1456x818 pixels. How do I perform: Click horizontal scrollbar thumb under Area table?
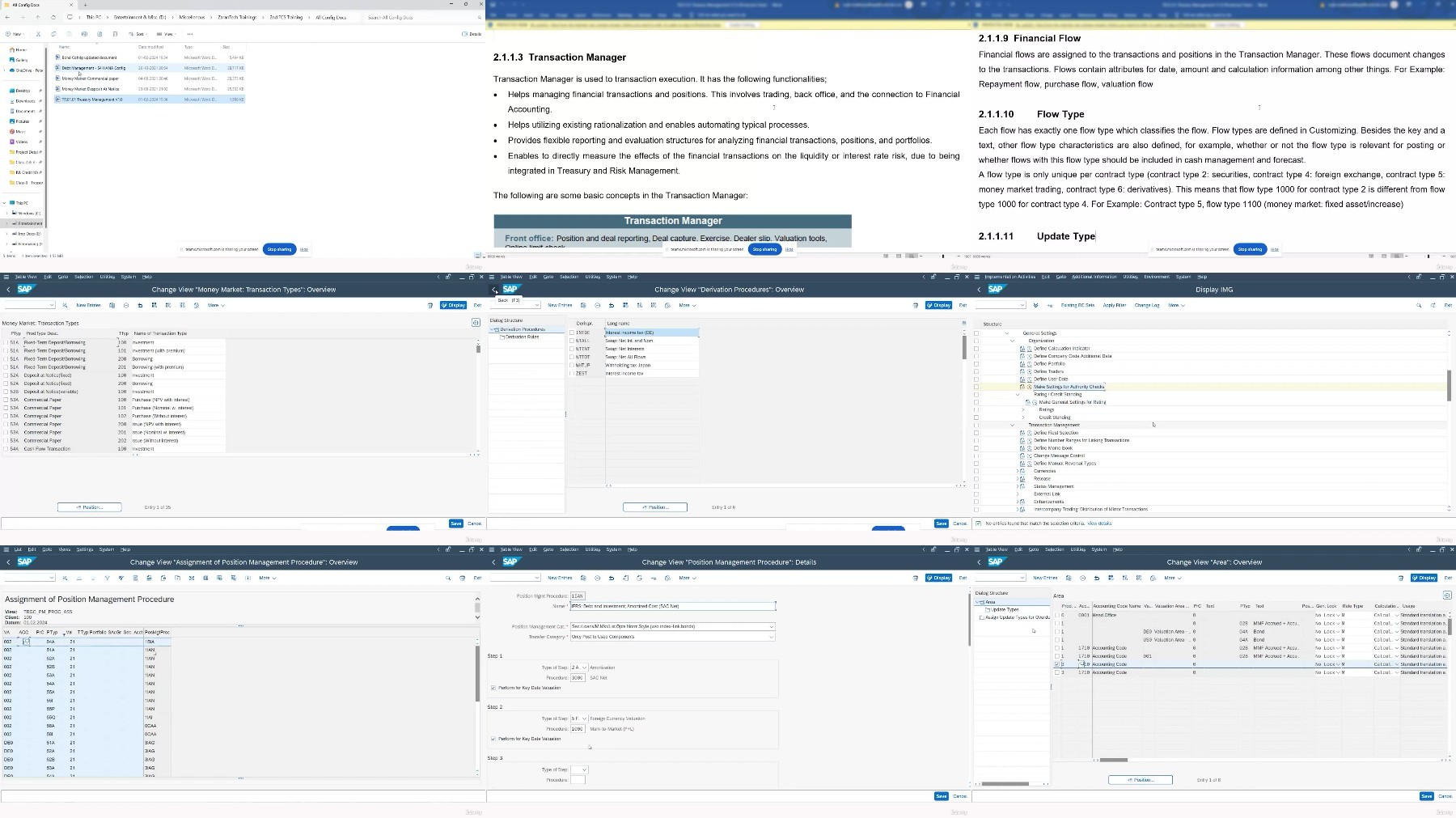point(1113,760)
